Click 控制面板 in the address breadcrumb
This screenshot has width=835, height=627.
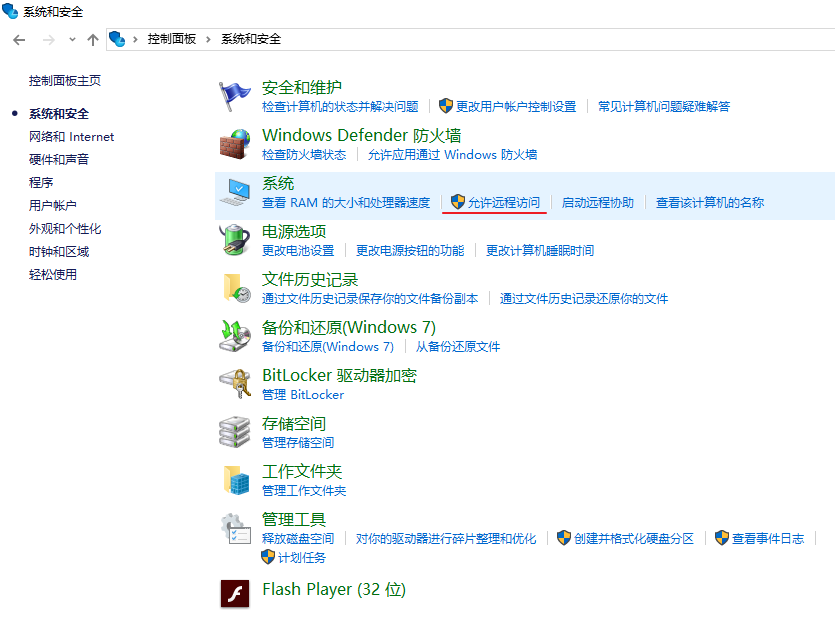172,39
